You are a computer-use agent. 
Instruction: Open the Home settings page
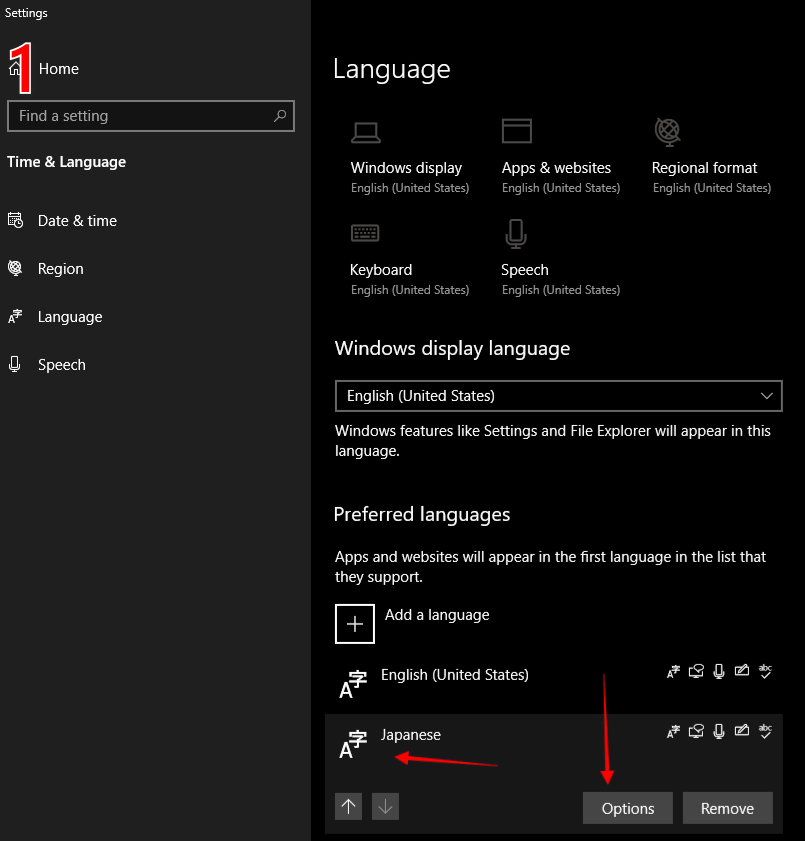coord(58,69)
